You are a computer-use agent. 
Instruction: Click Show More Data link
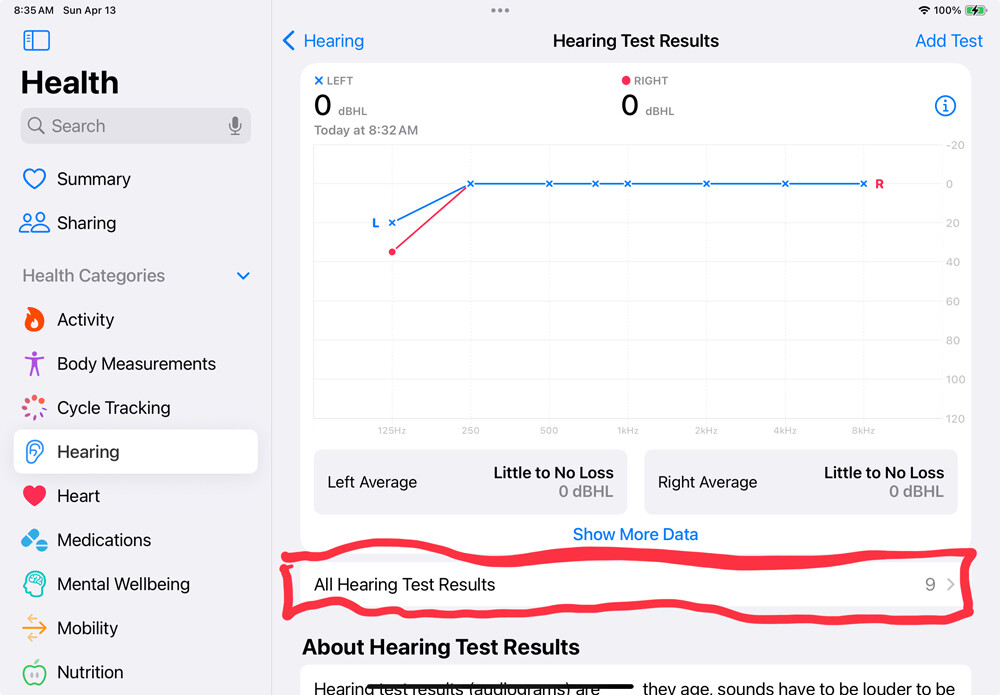635,534
